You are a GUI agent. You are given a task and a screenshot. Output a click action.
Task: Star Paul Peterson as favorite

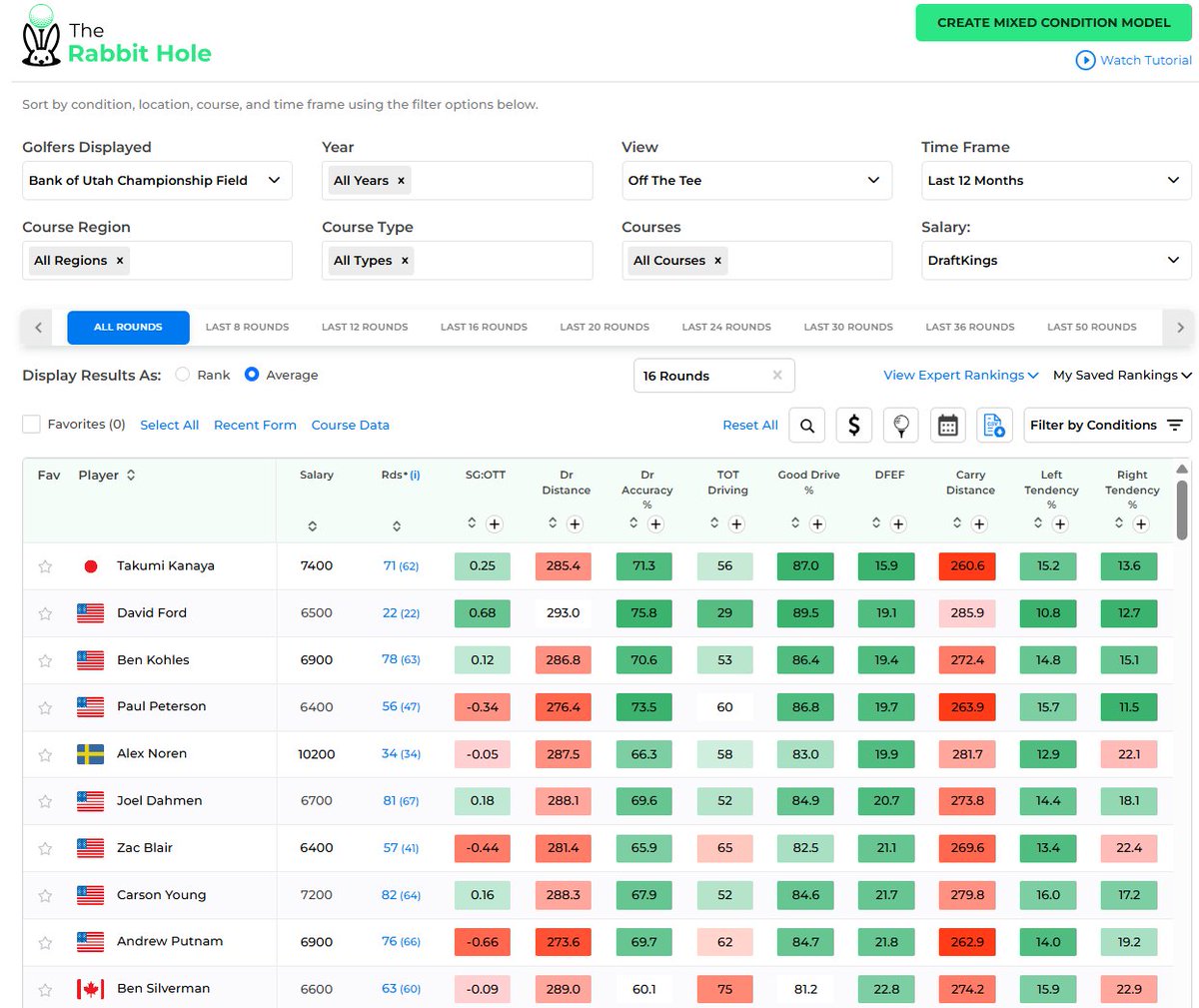(x=45, y=707)
